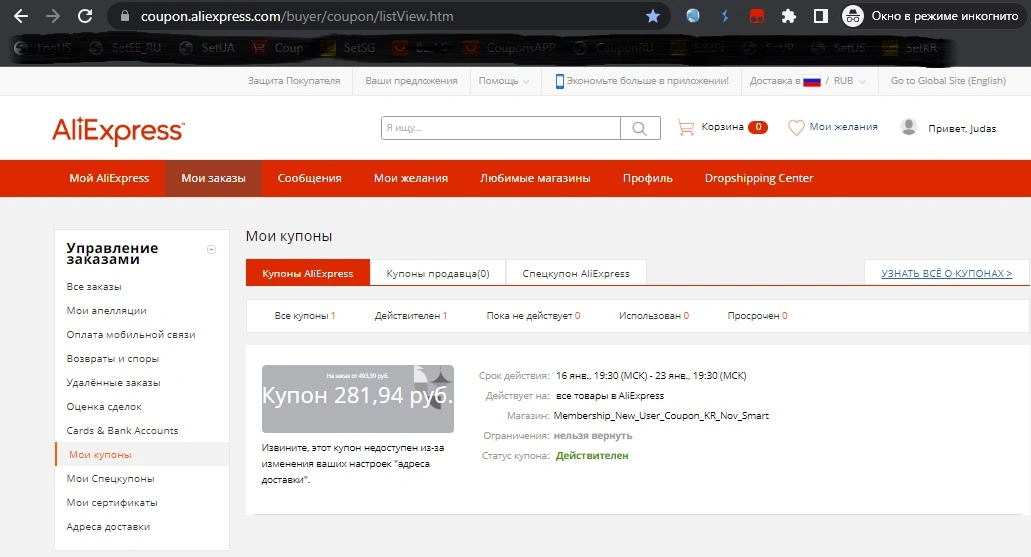Filter by Пока не действует 0

[533, 316]
